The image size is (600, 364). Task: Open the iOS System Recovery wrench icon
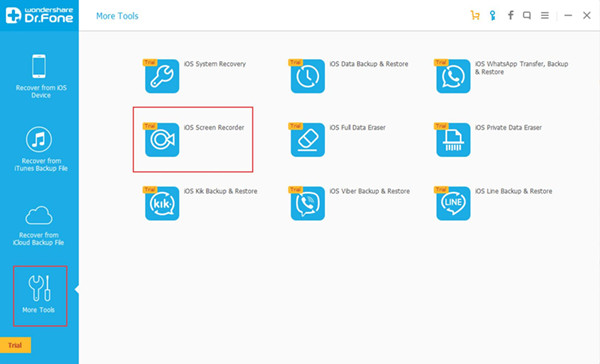click(162, 76)
